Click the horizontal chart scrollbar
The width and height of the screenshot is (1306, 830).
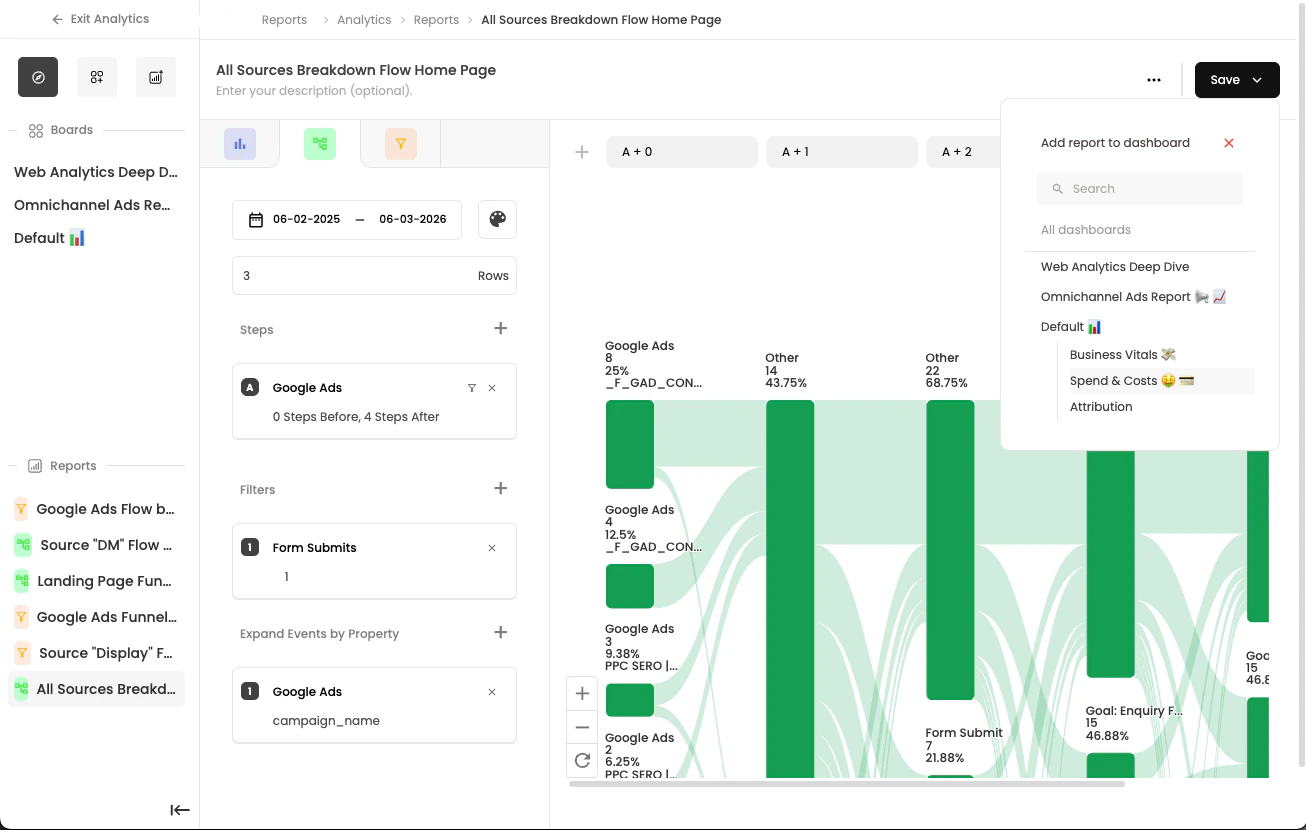(847, 784)
